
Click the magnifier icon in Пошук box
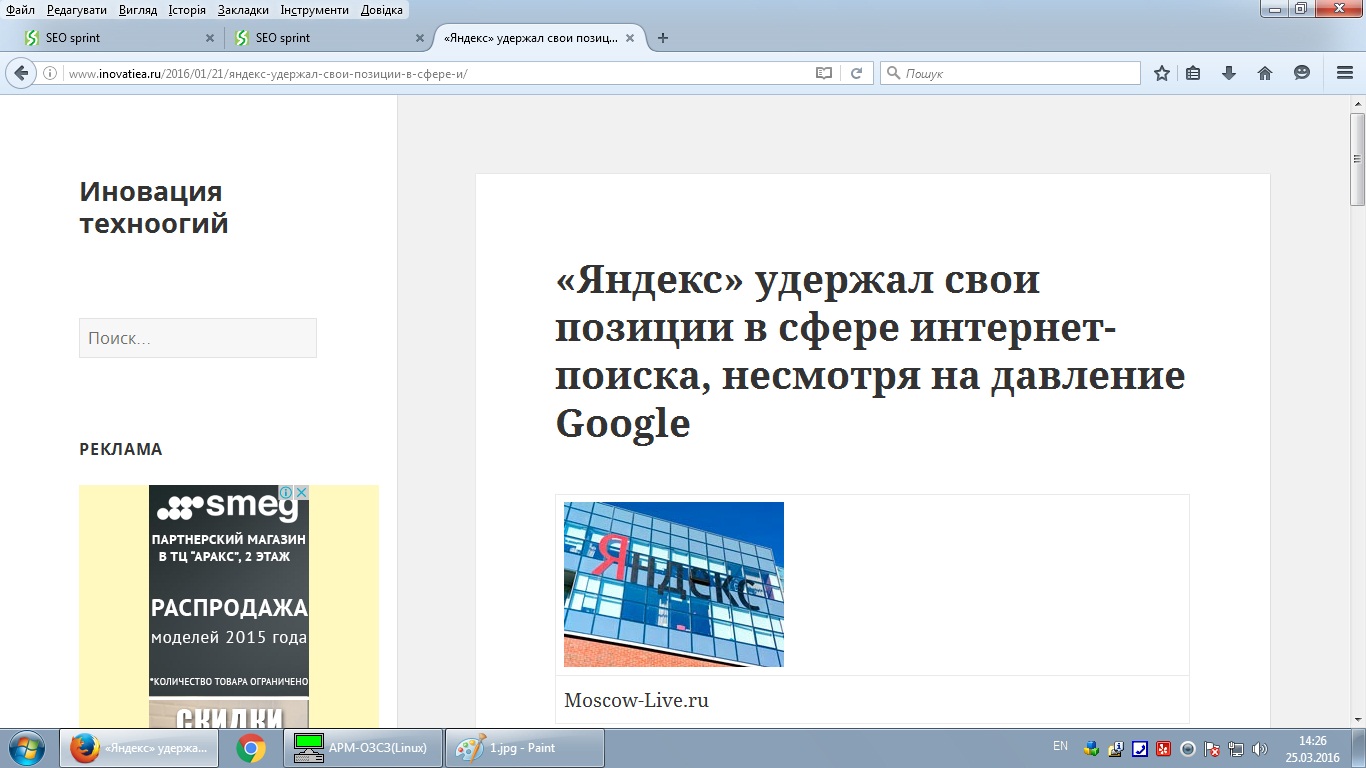[x=893, y=73]
